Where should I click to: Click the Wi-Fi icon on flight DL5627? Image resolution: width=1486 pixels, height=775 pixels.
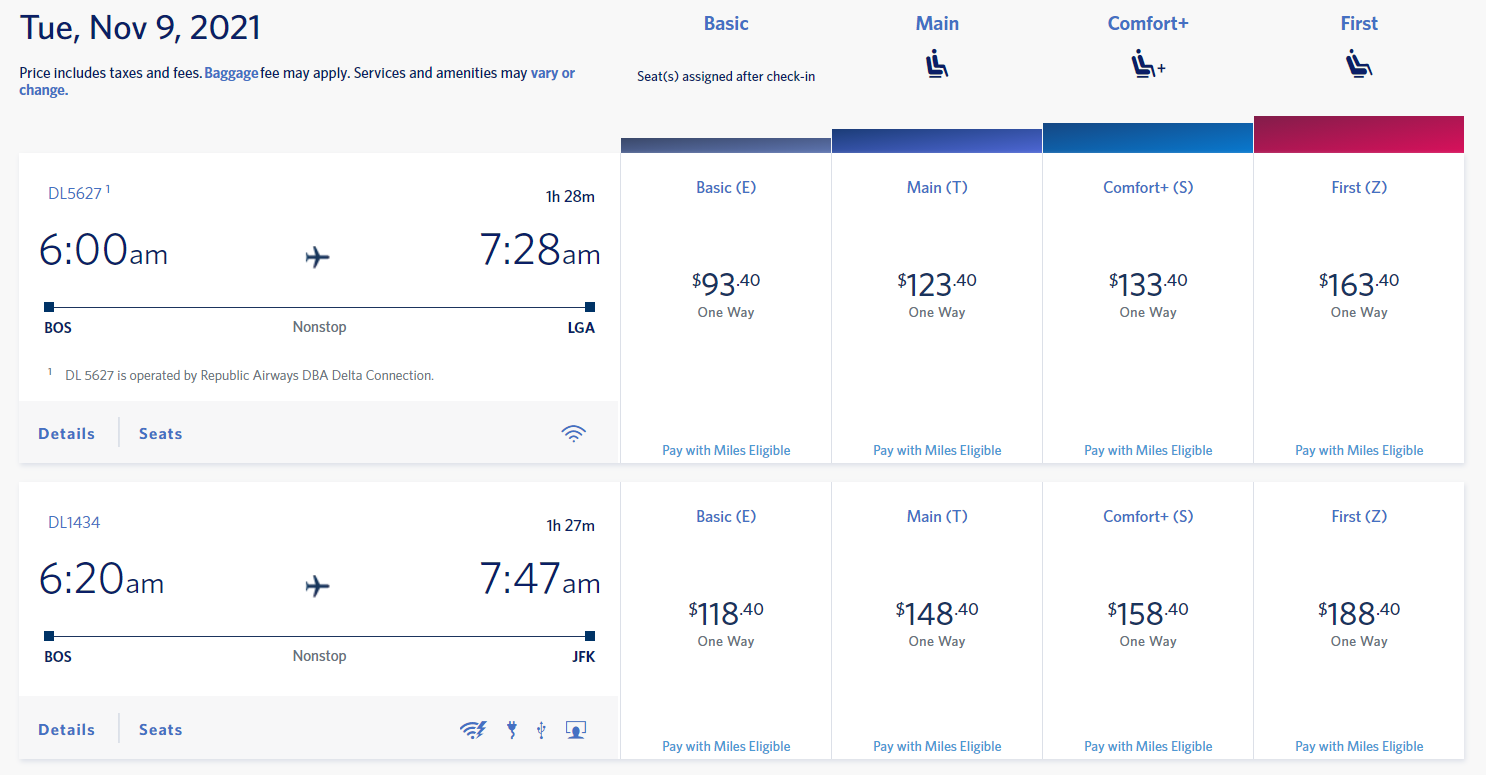coord(573,433)
